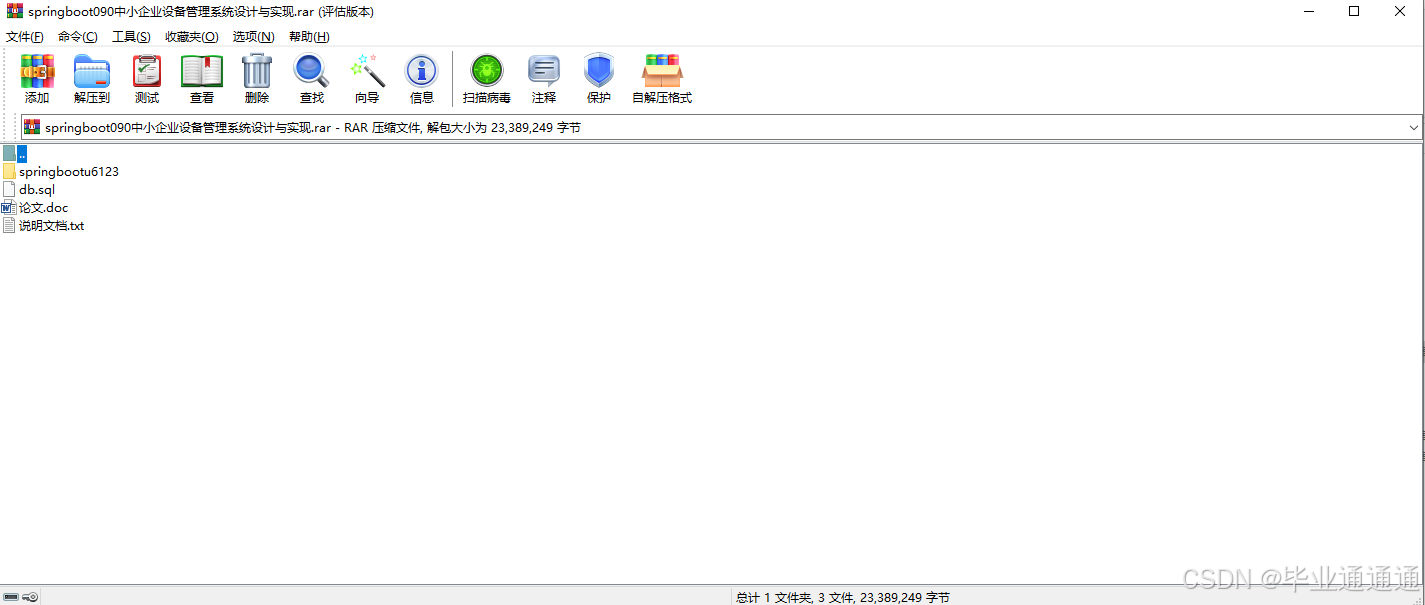This screenshot has height=605, width=1425.
Task: Click the key icon in the status bar
Action: pos(29,596)
